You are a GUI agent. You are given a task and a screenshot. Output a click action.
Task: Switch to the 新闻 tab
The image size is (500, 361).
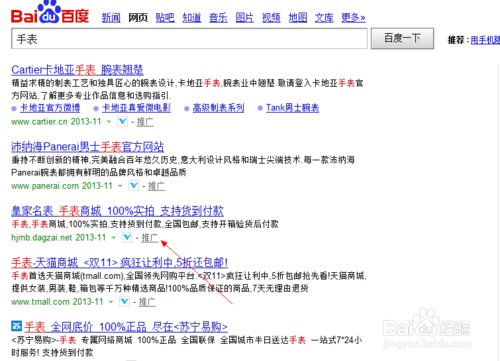111,17
